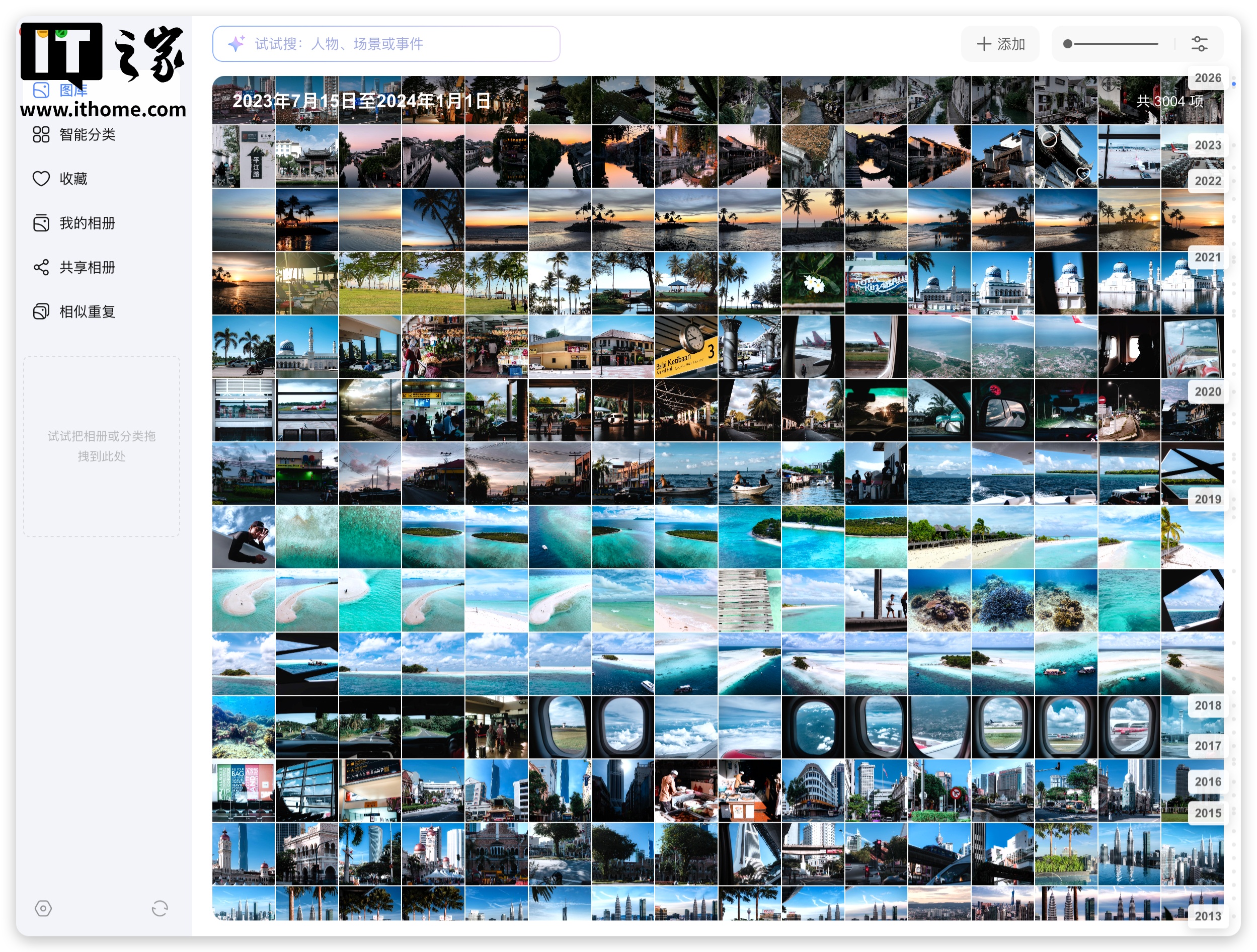Screen dimensions: 1257x952
Task: Open favorites via the 收藏 heart icon
Action: (x=41, y=179)
